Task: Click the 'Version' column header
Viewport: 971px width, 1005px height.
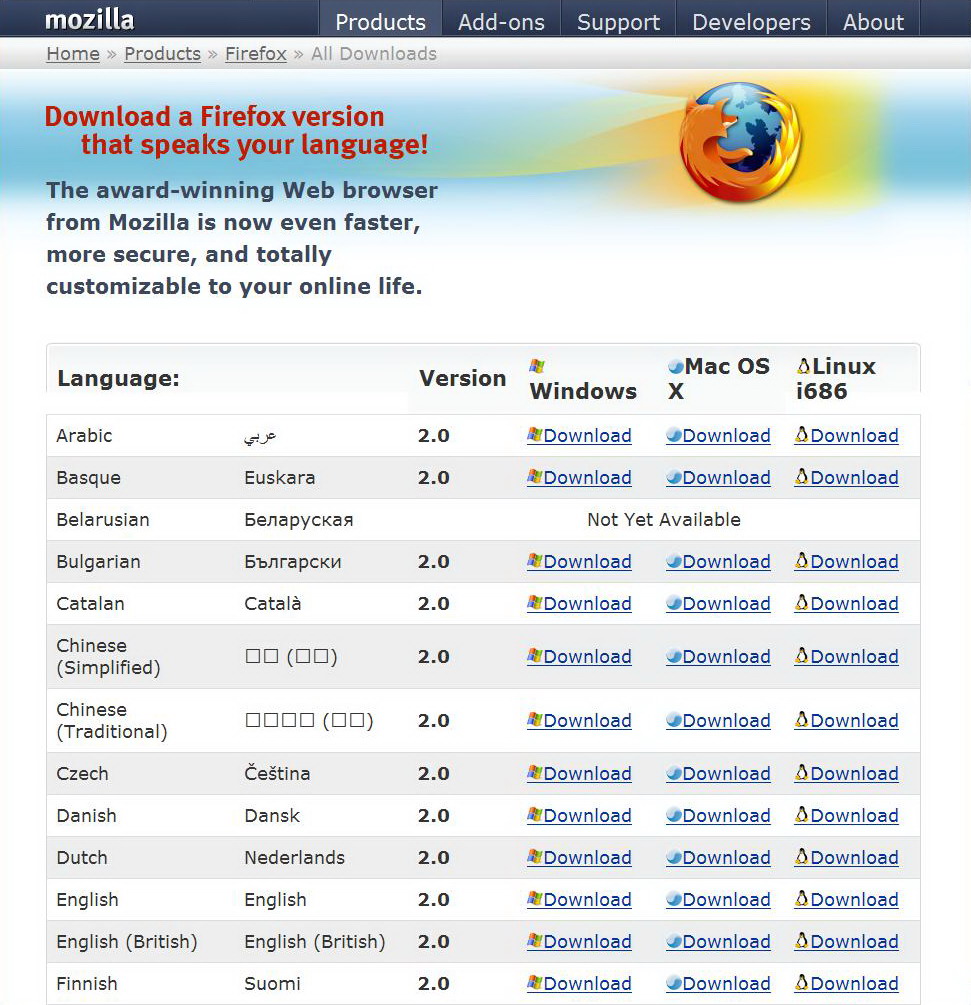Action: pos(463,378)
